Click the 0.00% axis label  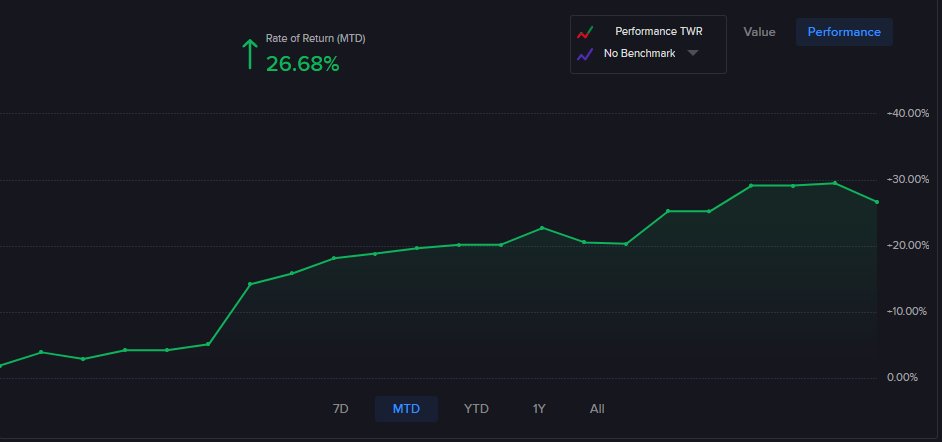pos(901,378)
